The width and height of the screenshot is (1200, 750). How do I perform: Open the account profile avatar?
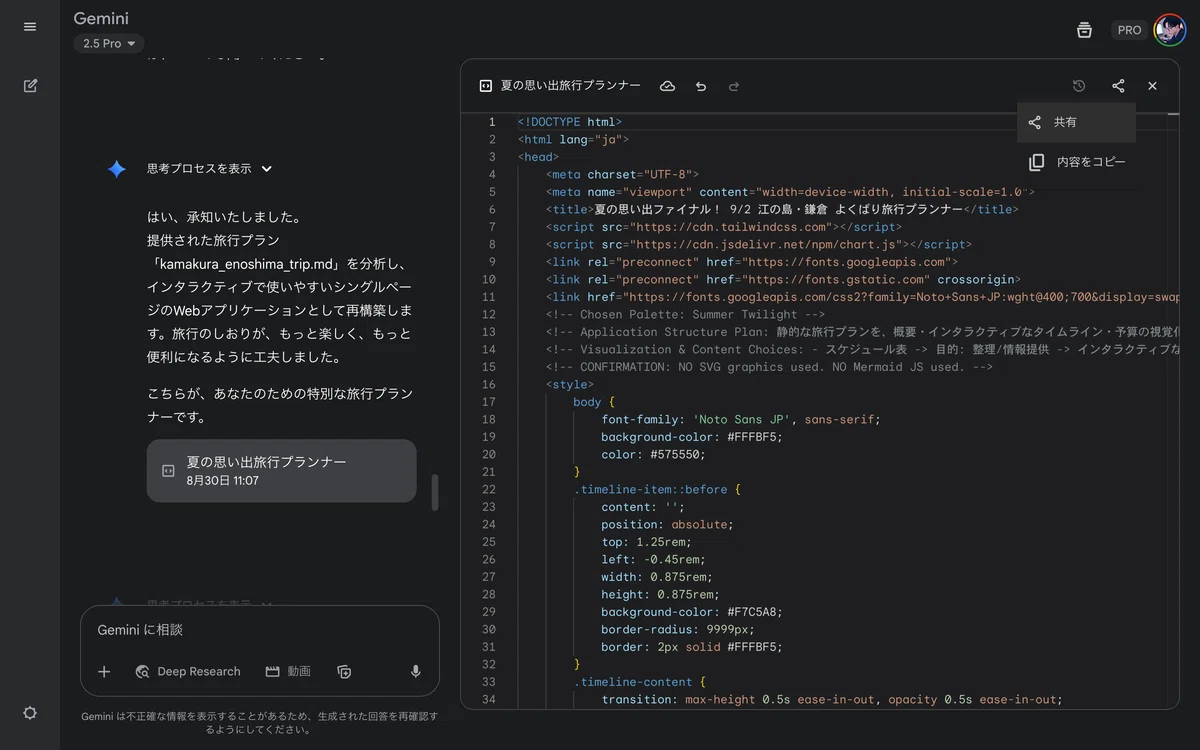(x=1169, y=30)
